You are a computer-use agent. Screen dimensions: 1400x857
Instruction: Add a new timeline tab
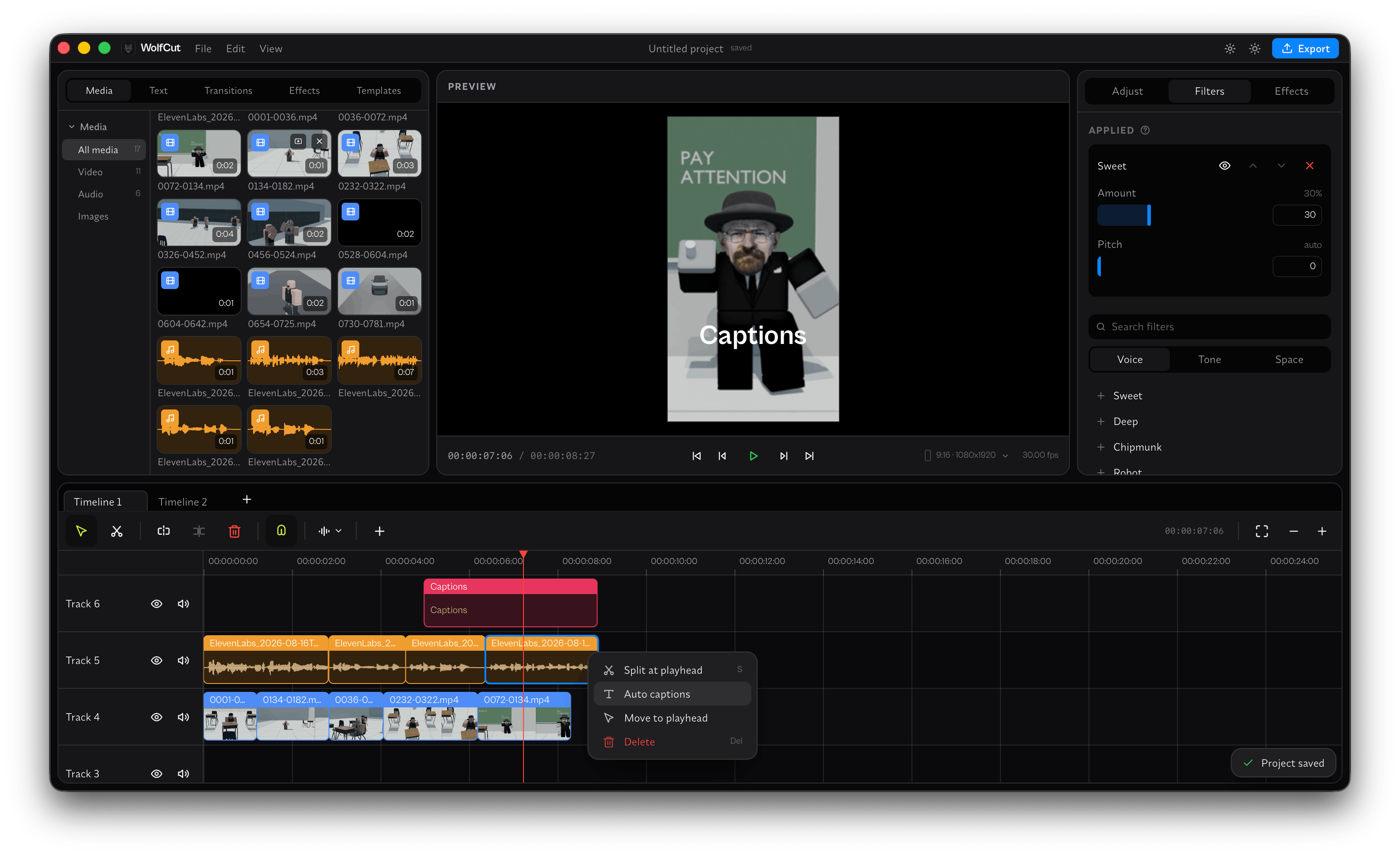[246, 499]
